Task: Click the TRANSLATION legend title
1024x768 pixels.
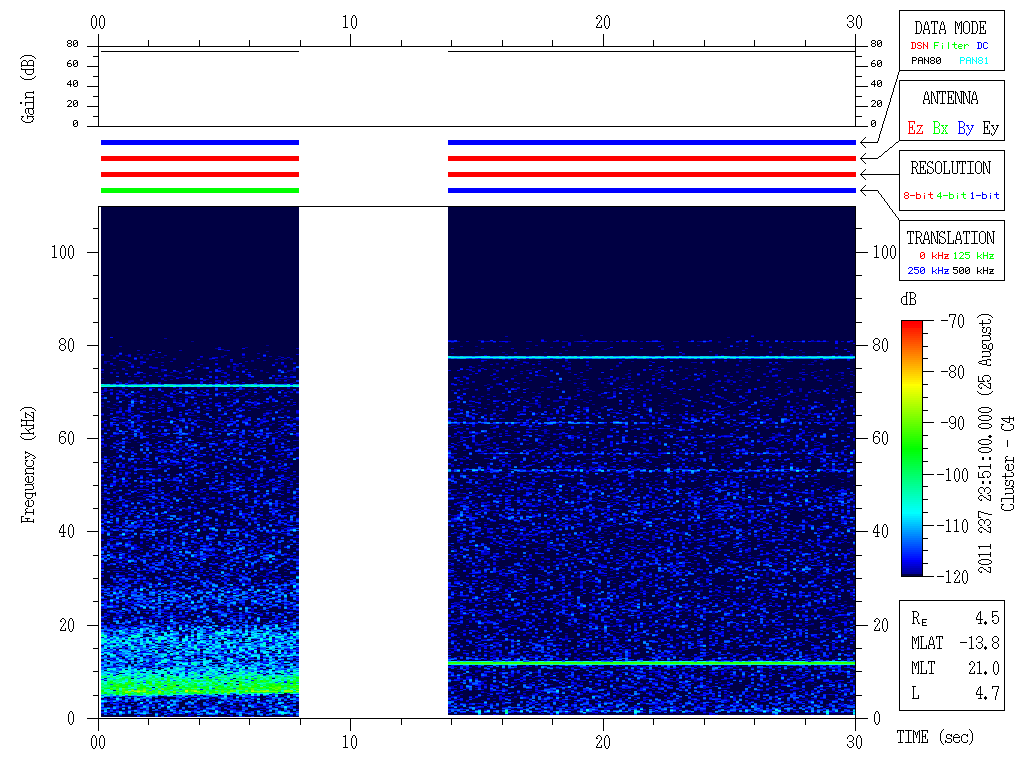Action: (950, 238)
